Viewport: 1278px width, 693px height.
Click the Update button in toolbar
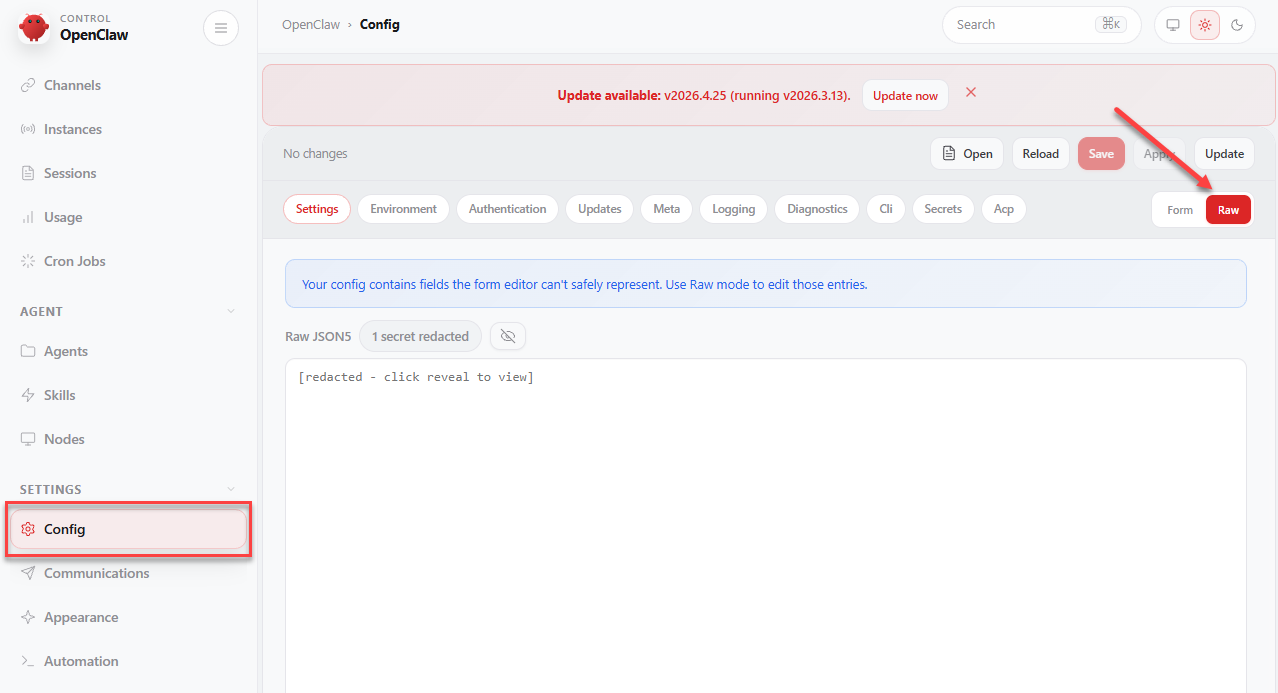point(1224,153)
